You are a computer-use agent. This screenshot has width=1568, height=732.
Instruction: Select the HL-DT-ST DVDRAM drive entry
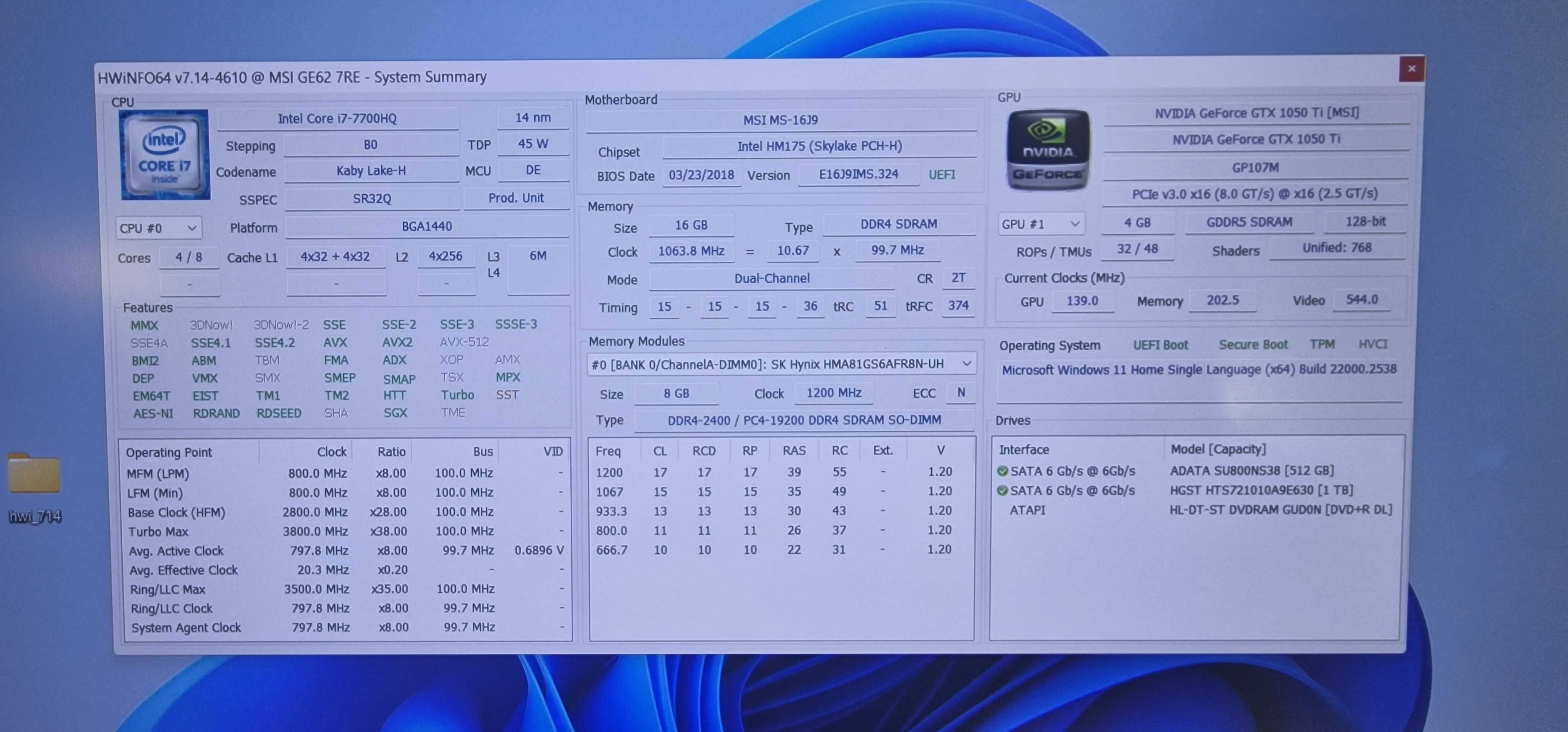pos(1197,510)
